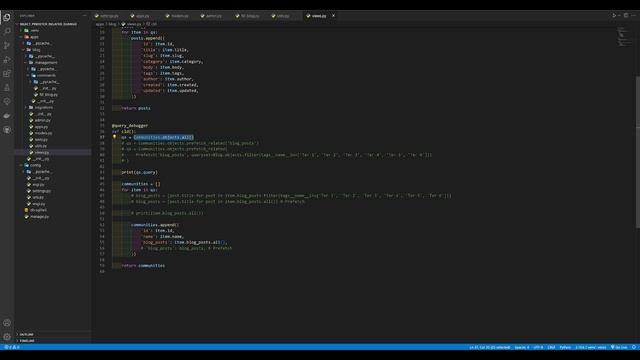Click errors and warnings indicator in status bar
Image resolution: width=640 pixels, height=360 pixels.
[11, 347]
